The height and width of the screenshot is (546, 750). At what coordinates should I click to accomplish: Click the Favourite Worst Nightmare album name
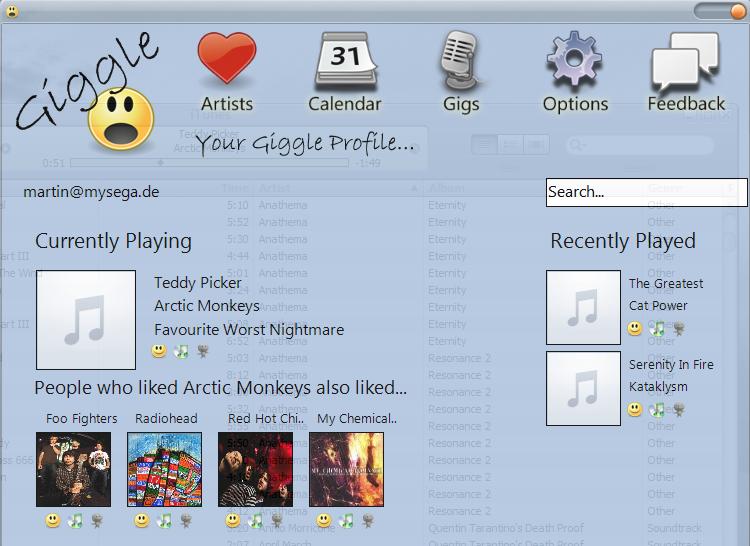tap(249, 330)
